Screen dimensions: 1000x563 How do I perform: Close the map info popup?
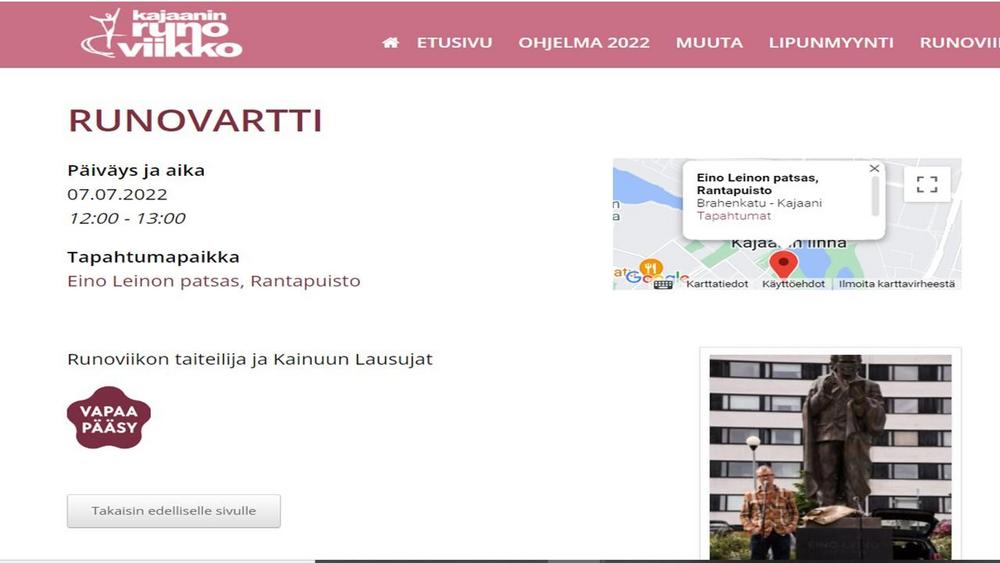point(874,169)
